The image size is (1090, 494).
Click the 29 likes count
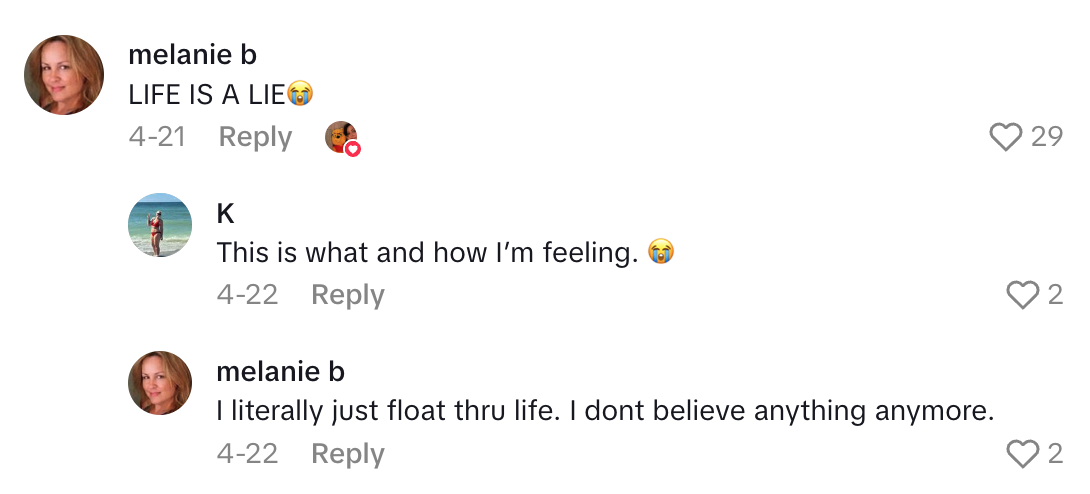tap(1046, 137)
